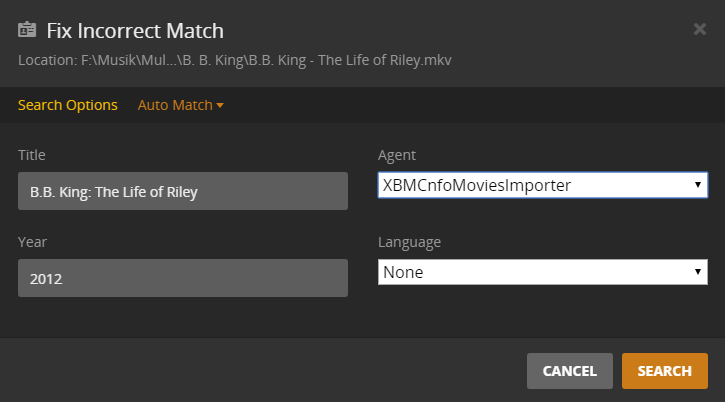Click the Language field label
Screen dimensions: 725x402
(409, 242)
